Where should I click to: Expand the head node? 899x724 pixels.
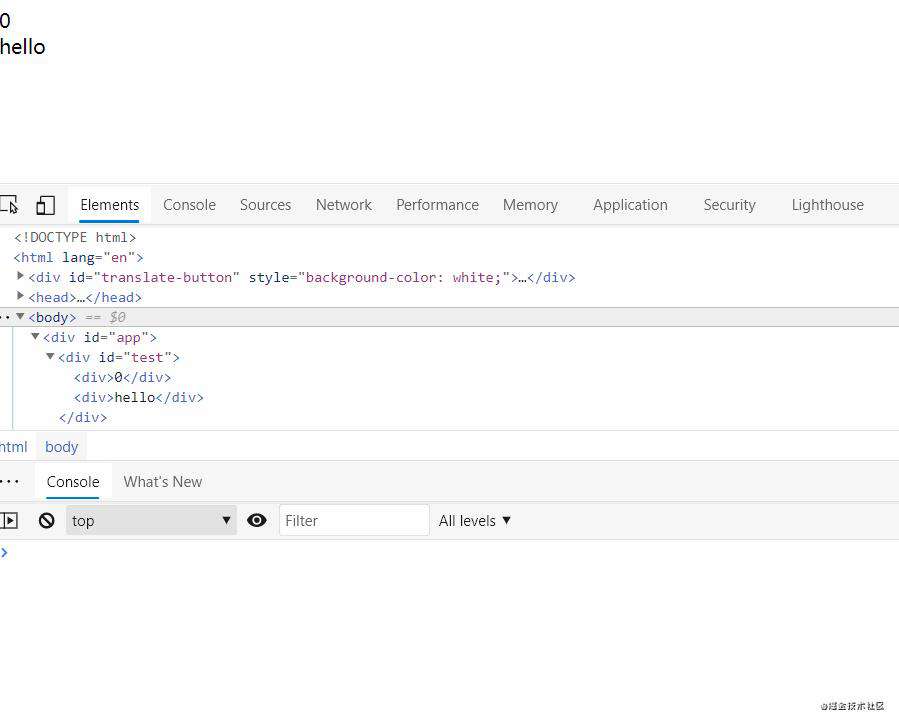(21, 296)
